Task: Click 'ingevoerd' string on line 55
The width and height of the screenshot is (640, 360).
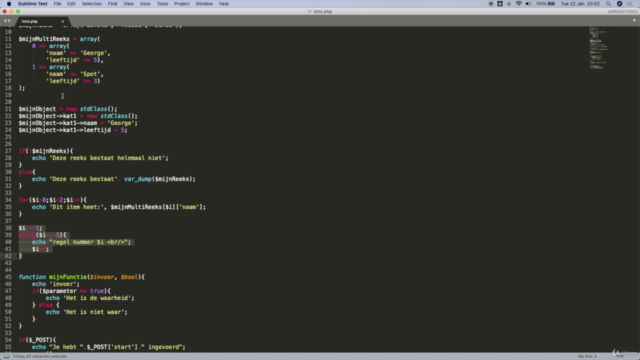Action: (x=163, y=347)
